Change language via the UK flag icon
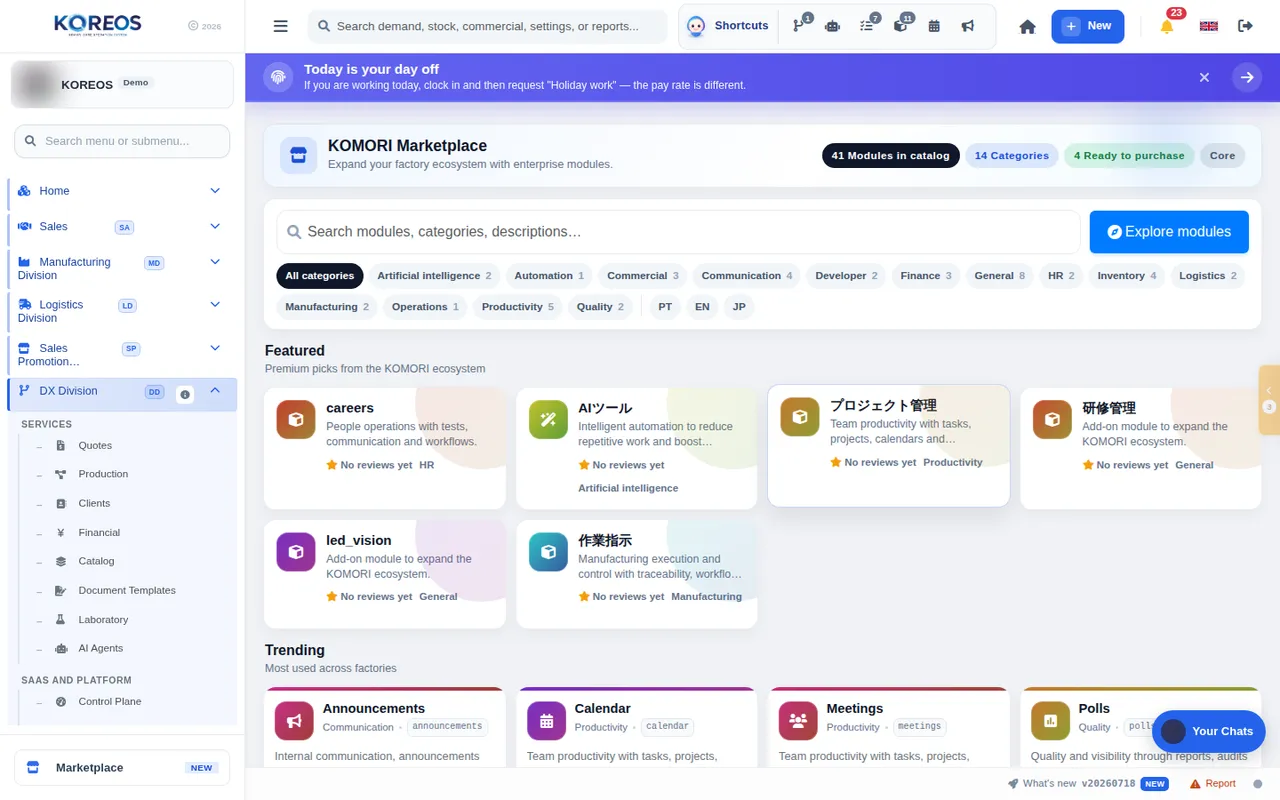This screenshot has width=1280, height=800. (x=1209, y=26)
